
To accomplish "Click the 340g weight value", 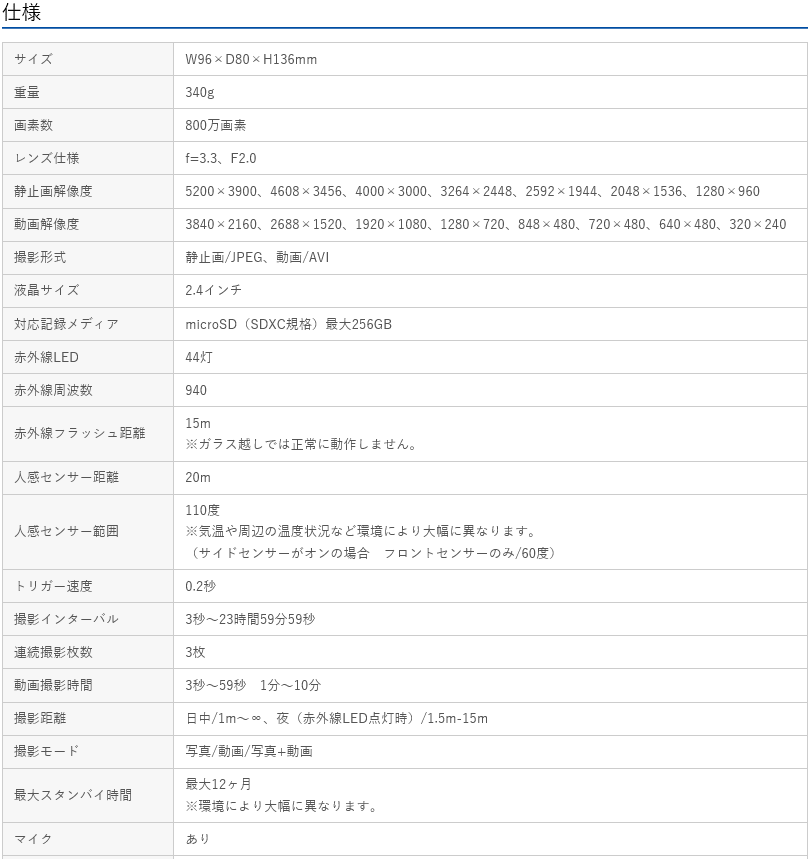I will (x=200, y=92).
